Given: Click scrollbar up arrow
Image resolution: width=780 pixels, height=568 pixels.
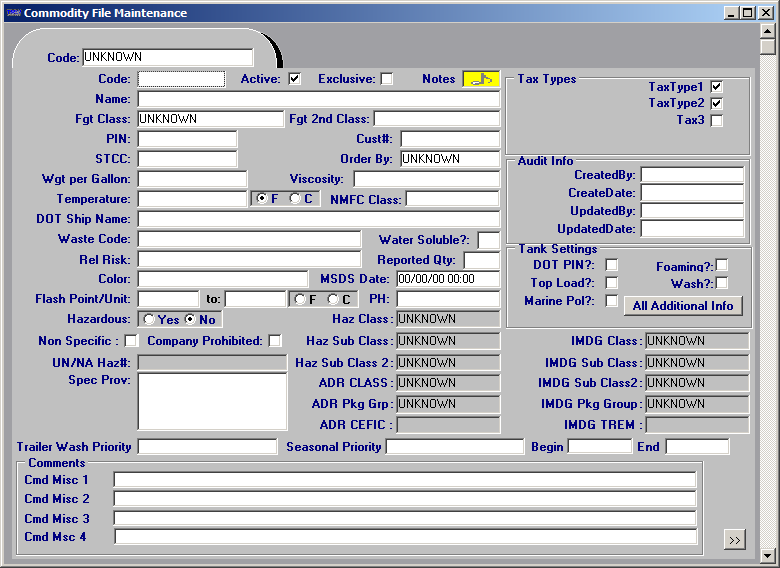Looking at the screenshot, I should 767,30.
